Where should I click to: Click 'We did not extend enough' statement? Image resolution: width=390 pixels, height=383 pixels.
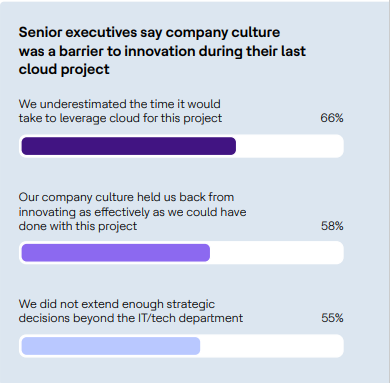tap(131, 311)
